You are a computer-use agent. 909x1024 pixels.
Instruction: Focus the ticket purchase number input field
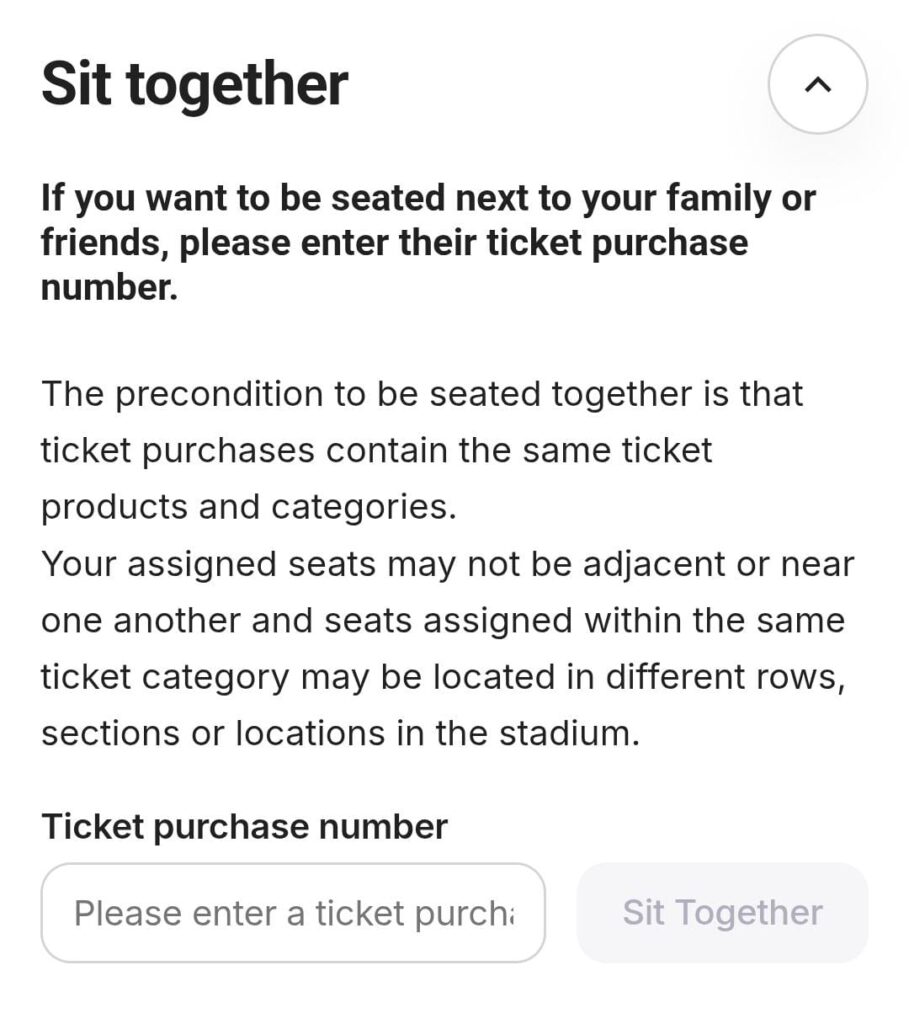click(x=293, y=913)
